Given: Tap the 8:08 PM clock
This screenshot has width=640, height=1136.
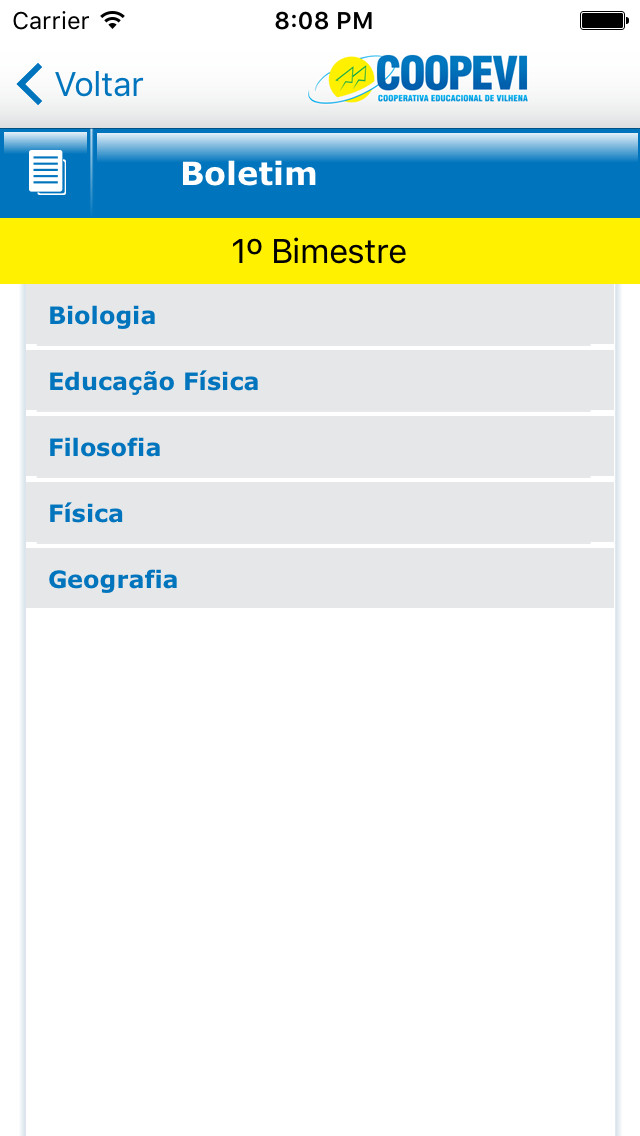Looking at the screenshot, I should 323,20.
